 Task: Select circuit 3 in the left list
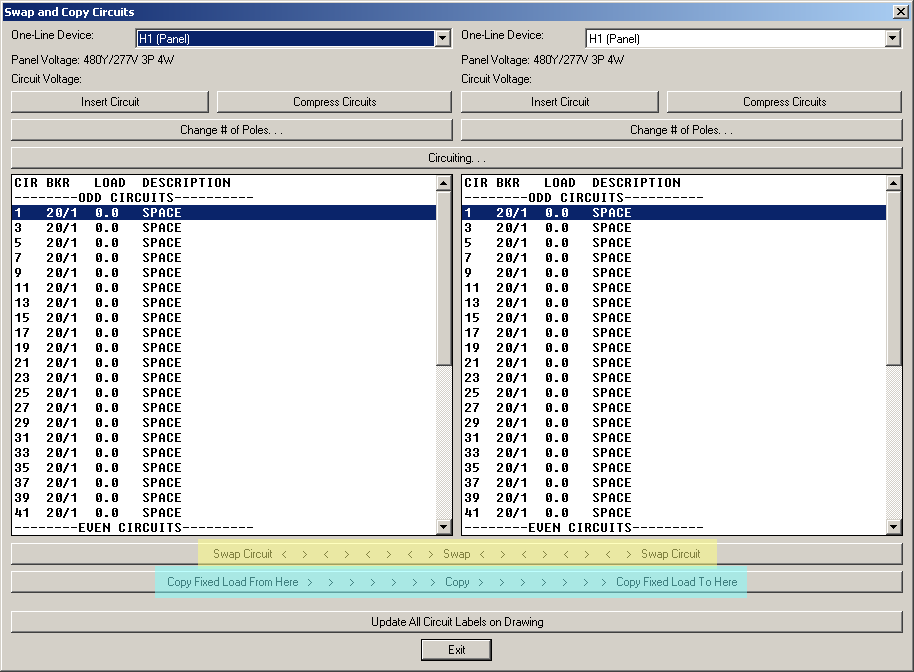224,228
